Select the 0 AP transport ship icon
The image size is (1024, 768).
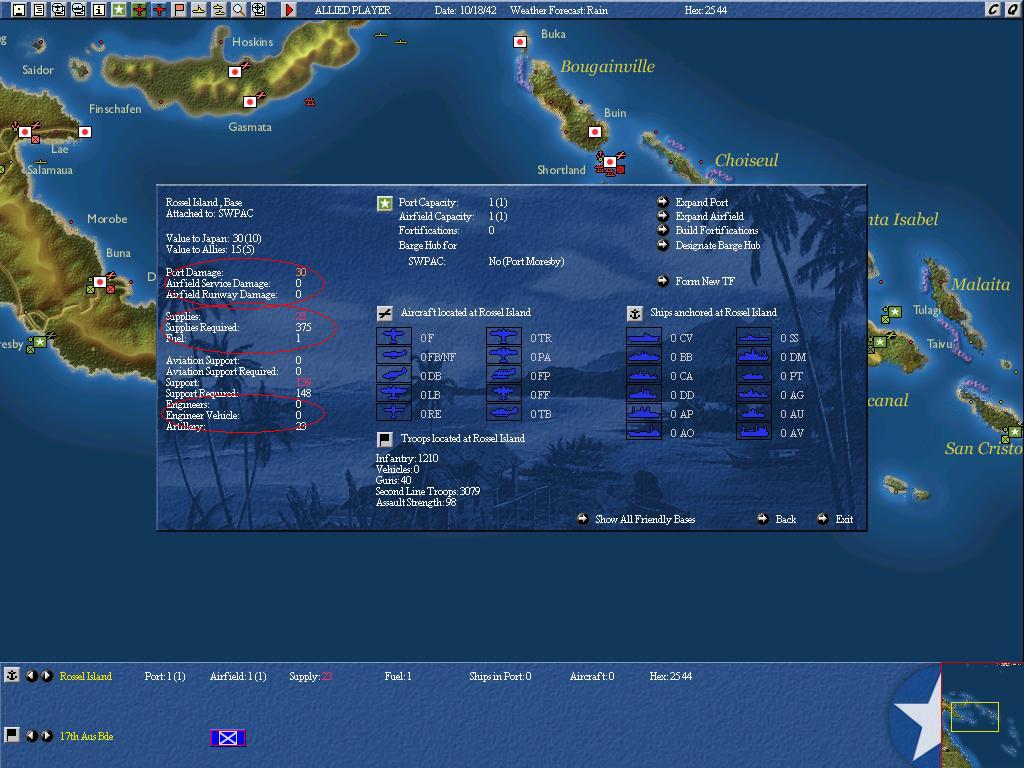tap(644, 413)
